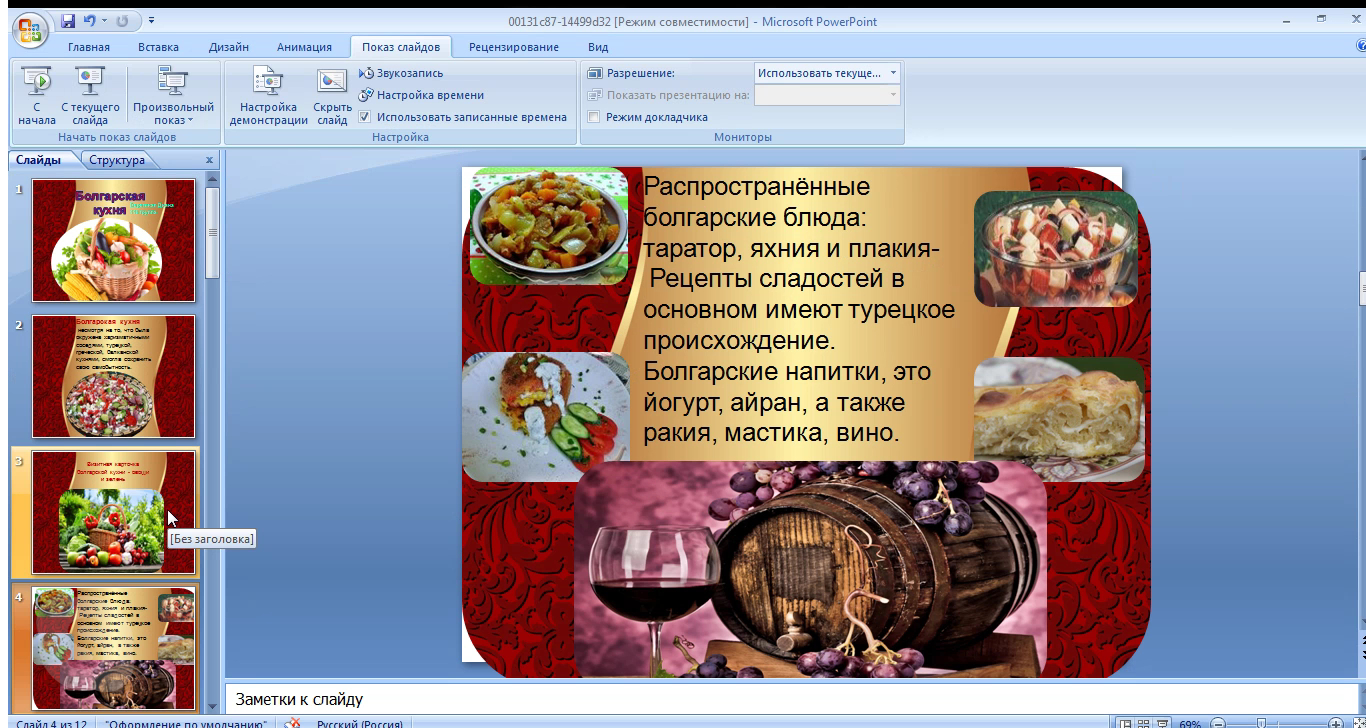The image size is (1366, 728).
Task: Select slide 2 thumbnail in slides pane
Action: click(113, 376)
